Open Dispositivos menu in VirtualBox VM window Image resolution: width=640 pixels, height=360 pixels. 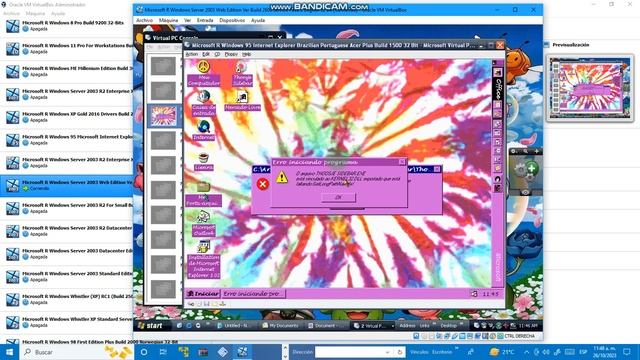[232, 20]
